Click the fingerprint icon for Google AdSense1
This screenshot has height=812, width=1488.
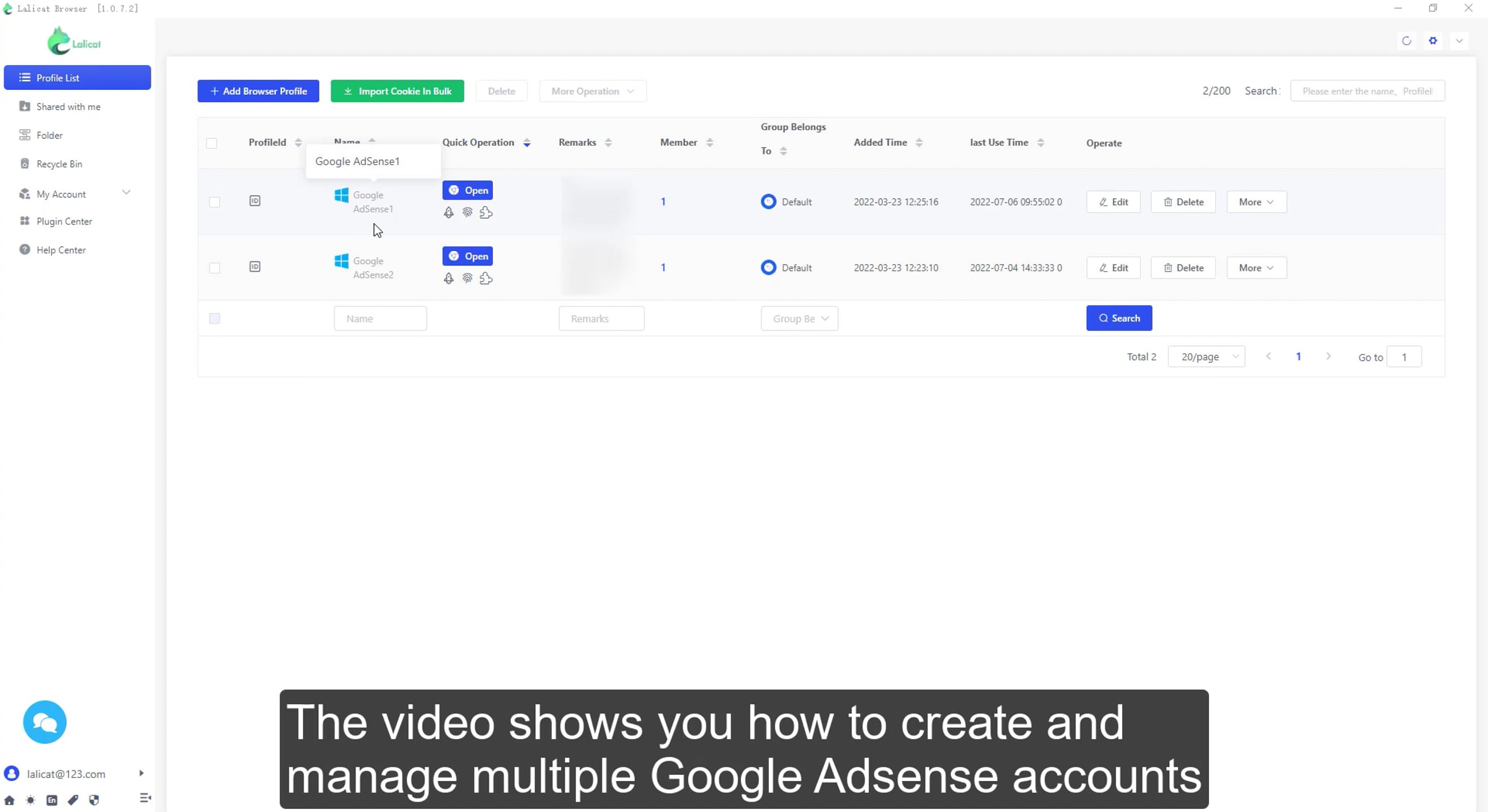(x=467, y=213)
